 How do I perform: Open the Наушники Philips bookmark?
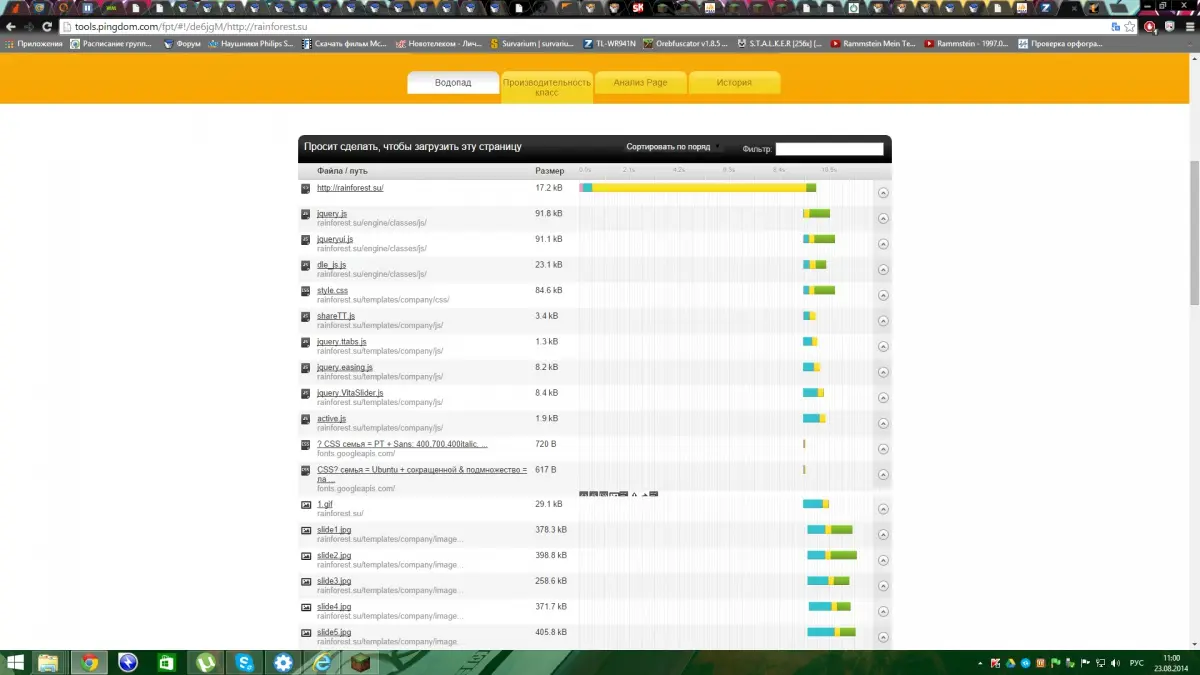click(x=251, y=44)
